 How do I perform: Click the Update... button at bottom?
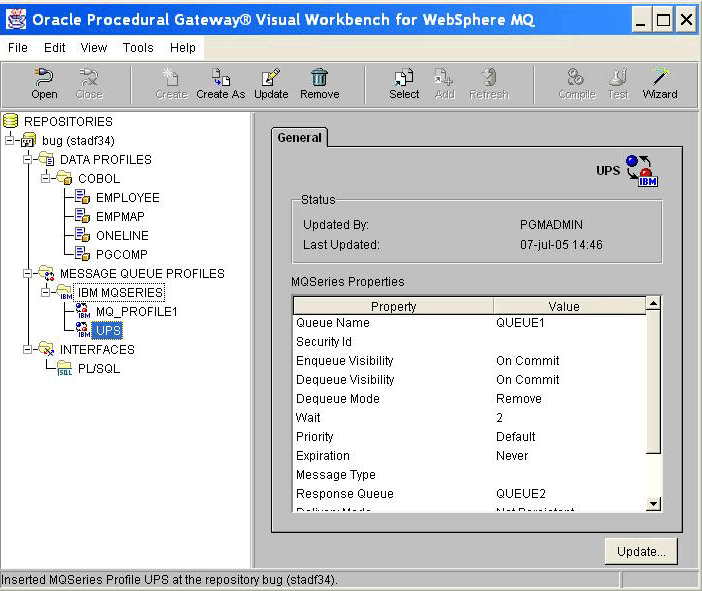641,551
